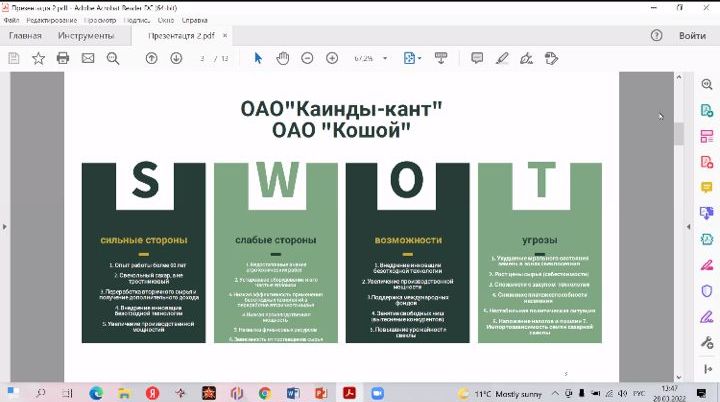Image resolution: width=720 pixels, height=402 pixels.
Task: Go to previous page arrow
Action: tap(152, 58)
